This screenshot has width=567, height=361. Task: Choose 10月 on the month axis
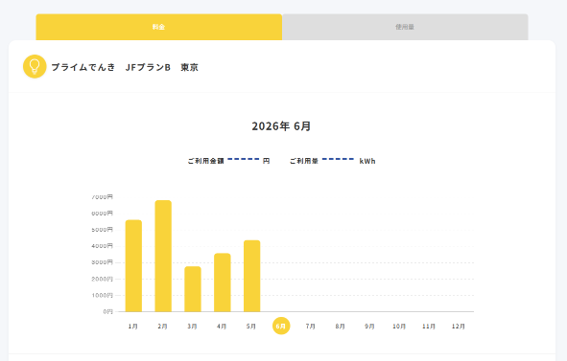click(399, 326)
